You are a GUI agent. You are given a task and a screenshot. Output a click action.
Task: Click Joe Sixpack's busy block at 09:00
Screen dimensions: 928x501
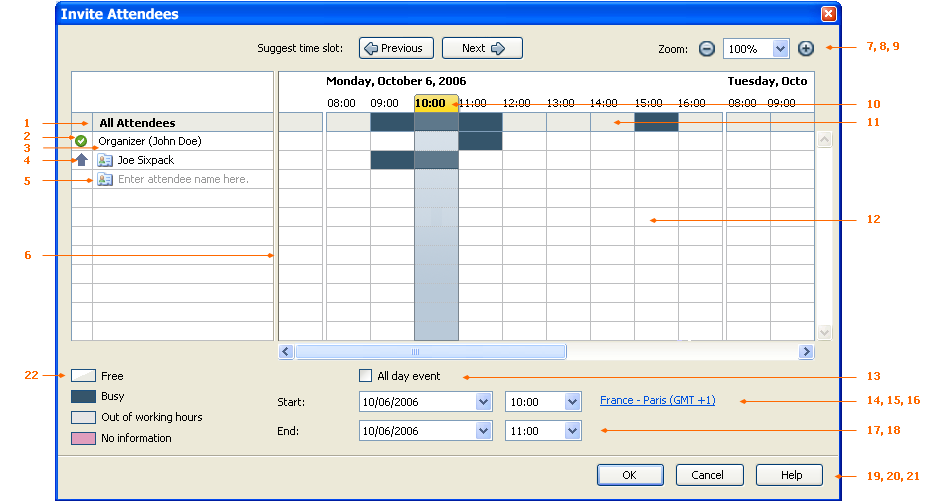pos(392,160)
